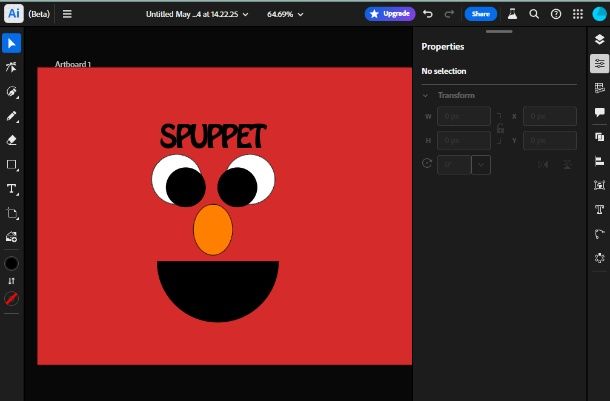This screenshot has width=610, height=401.
Task: Swap fill and stroke colors
Action: pyautogui.click(x=11, y=281)
